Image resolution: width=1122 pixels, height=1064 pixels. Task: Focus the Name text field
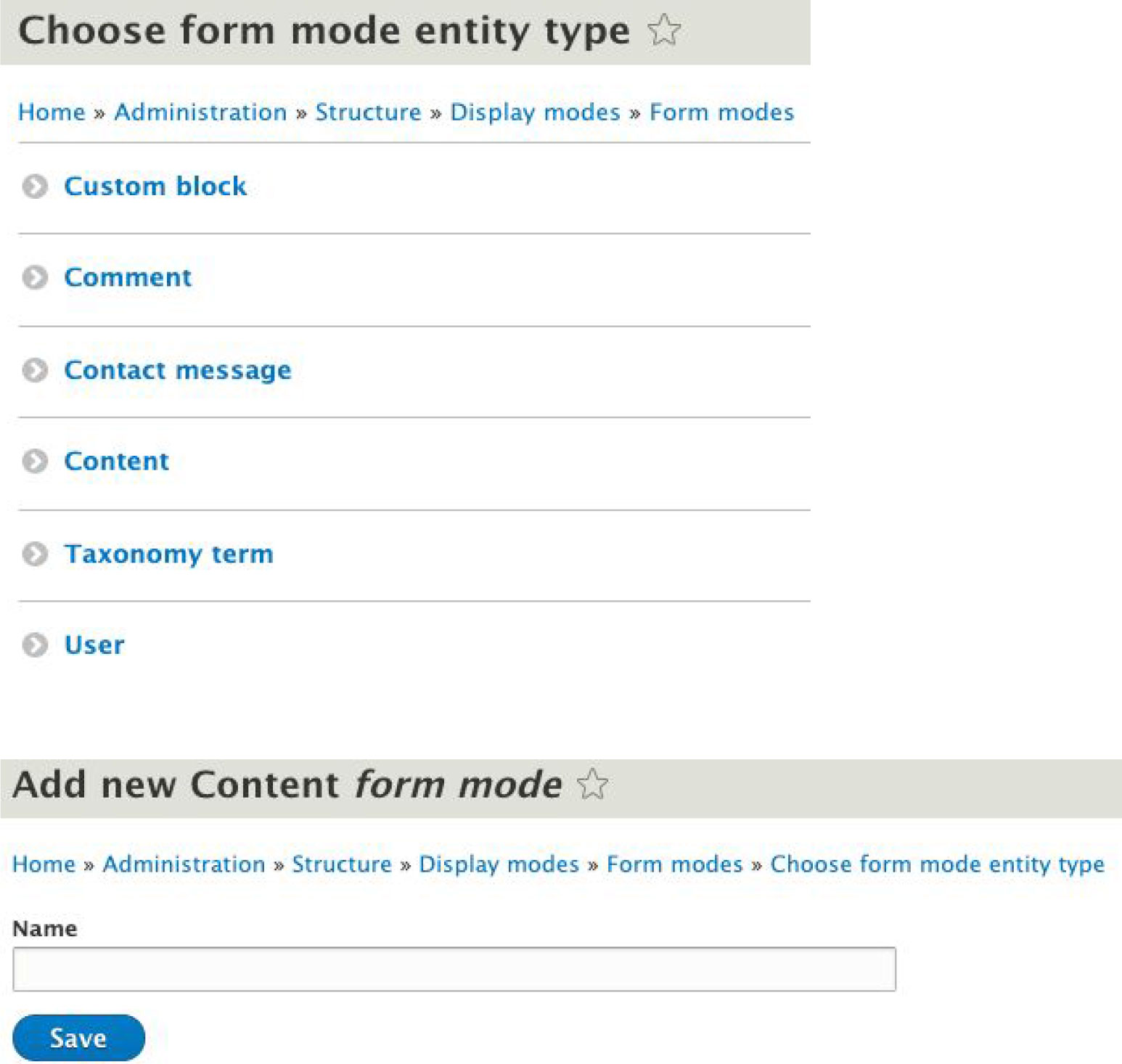pos(454,969)
